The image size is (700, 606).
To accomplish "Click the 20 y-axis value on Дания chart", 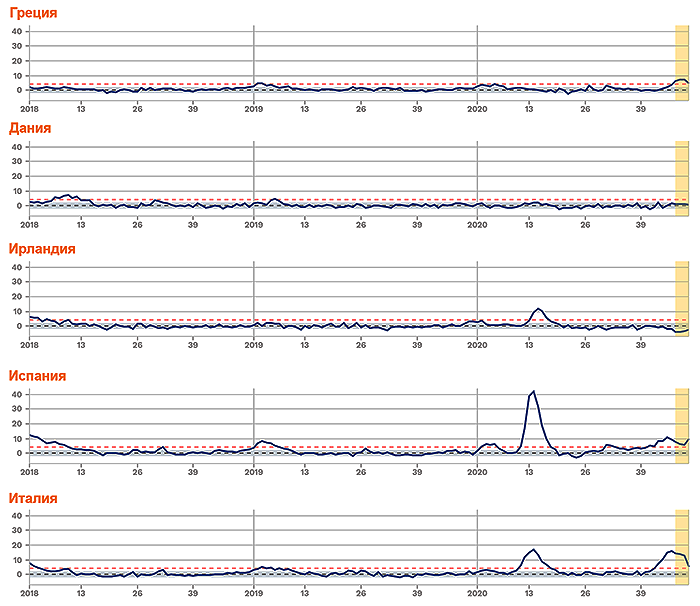I will (x=17, y=176).
